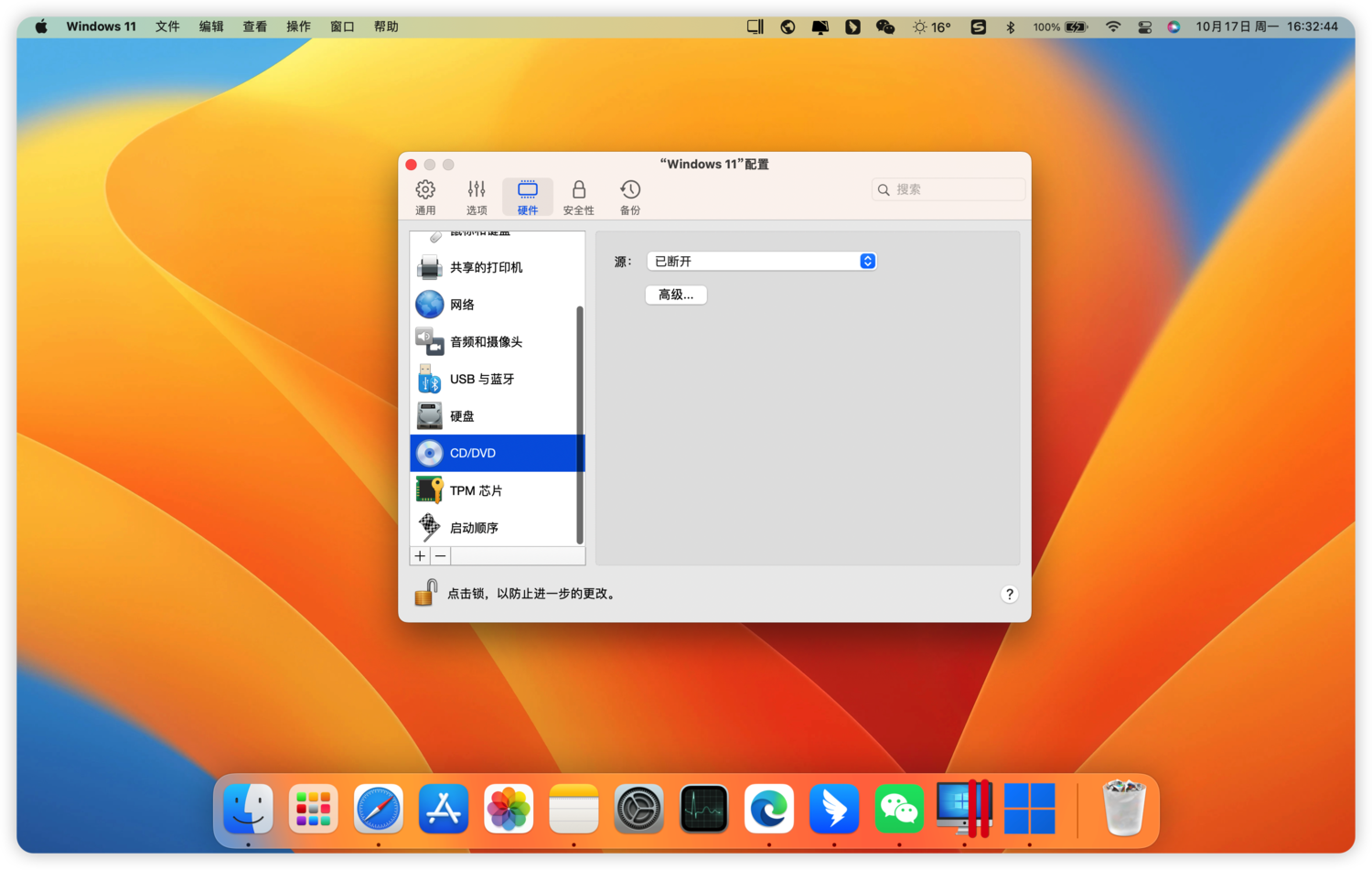Add a device with the plus button
1372x870 pixels.
pos(420,556)
